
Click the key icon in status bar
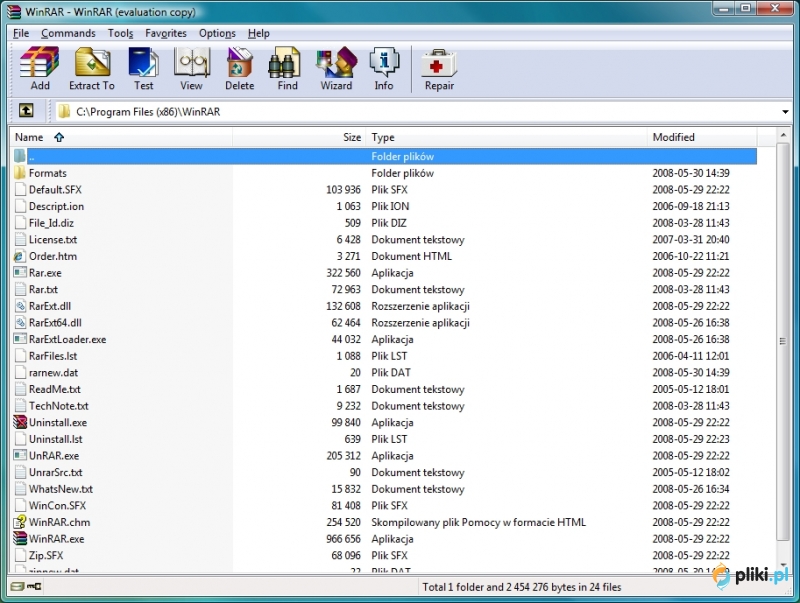(34, 587)
